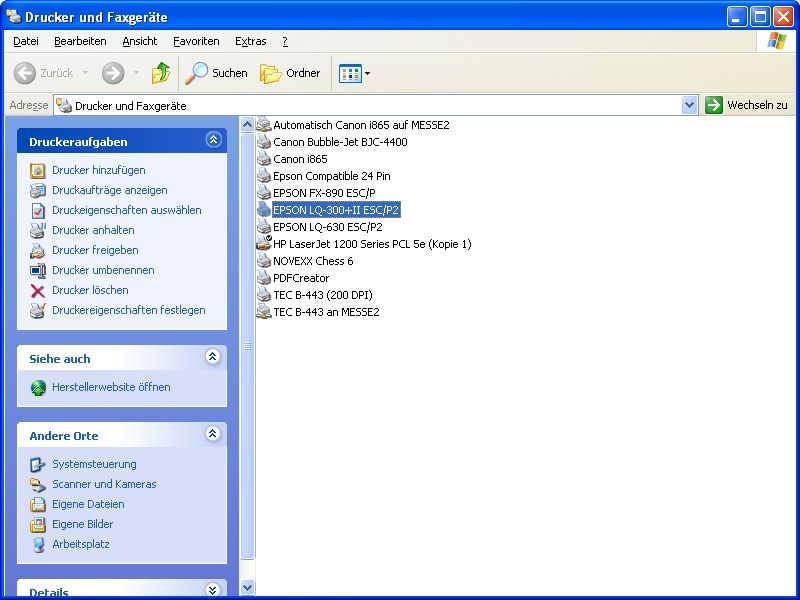Click the sidebar scroll down arrow
Screen dimensions: 800x600
247,587
